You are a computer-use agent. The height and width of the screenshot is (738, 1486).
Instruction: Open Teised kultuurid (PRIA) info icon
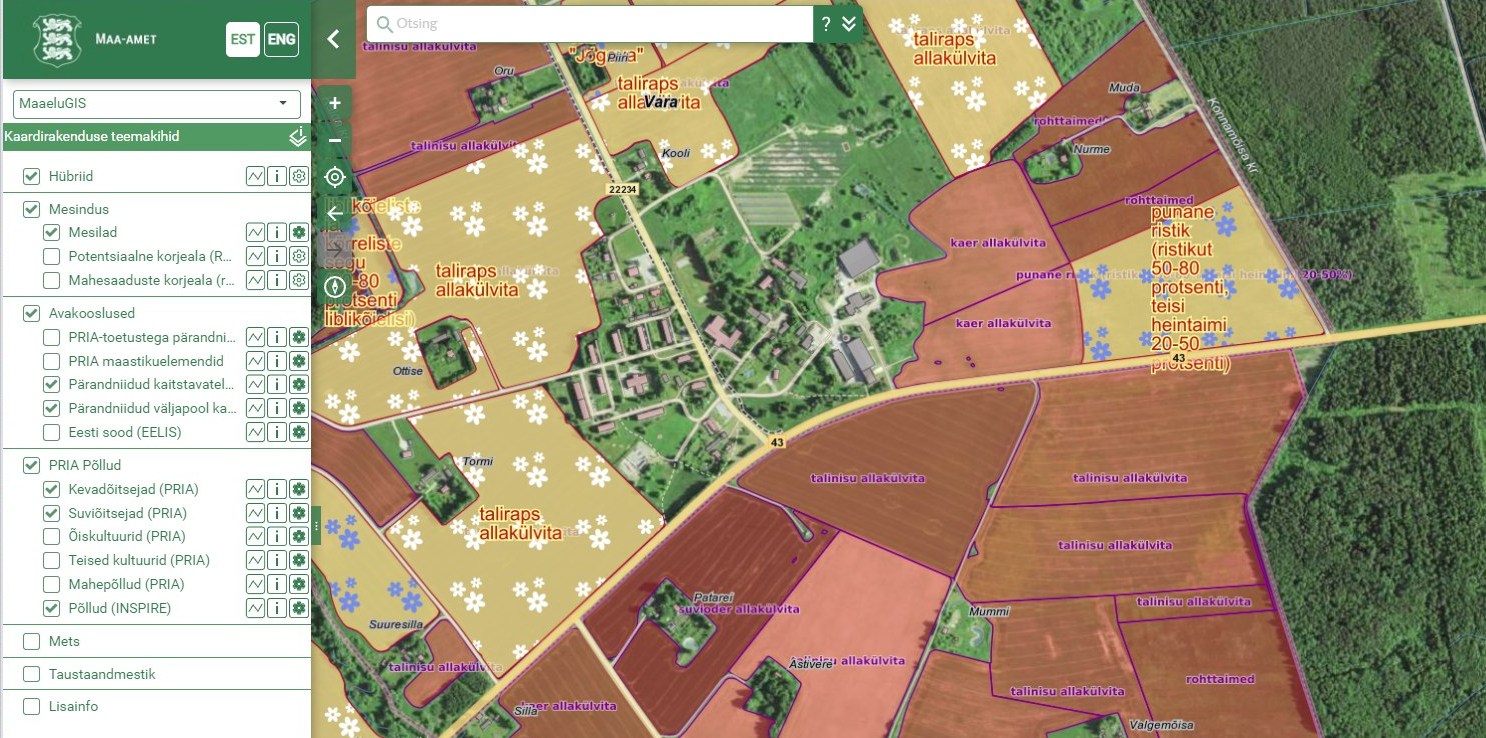coord(277,561)
